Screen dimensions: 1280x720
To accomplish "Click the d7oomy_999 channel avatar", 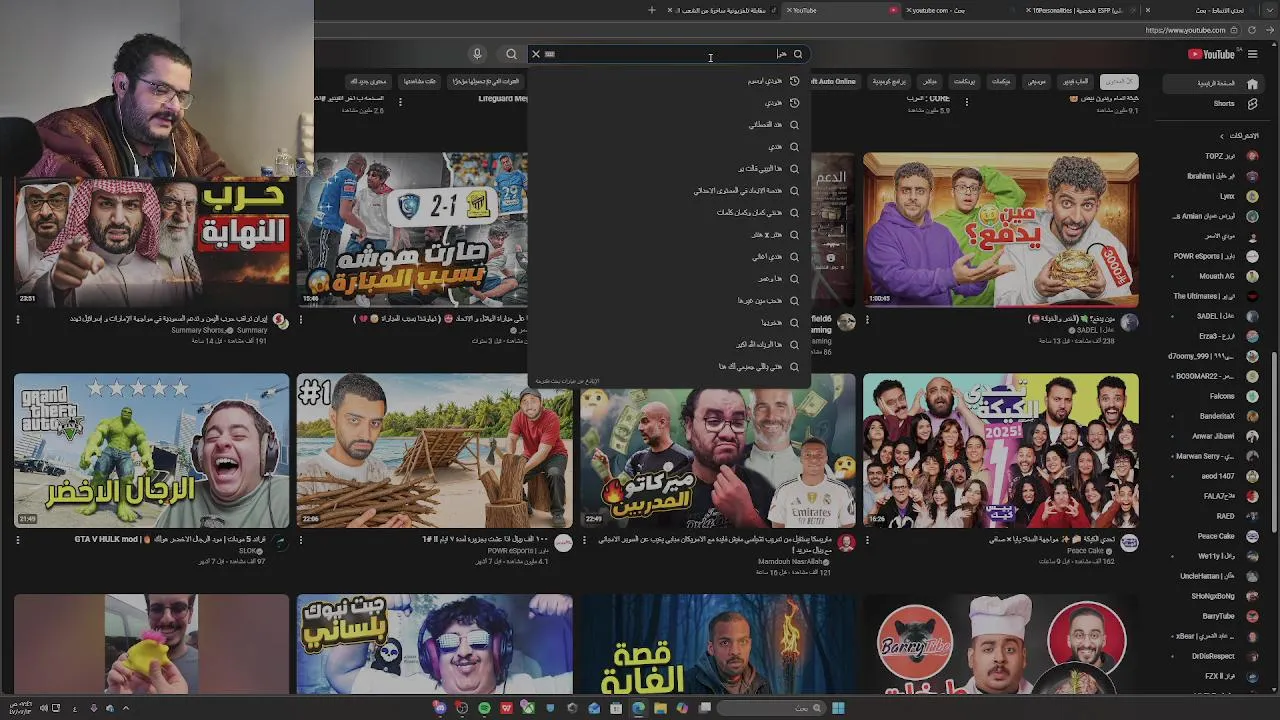I will point(1252,356).
